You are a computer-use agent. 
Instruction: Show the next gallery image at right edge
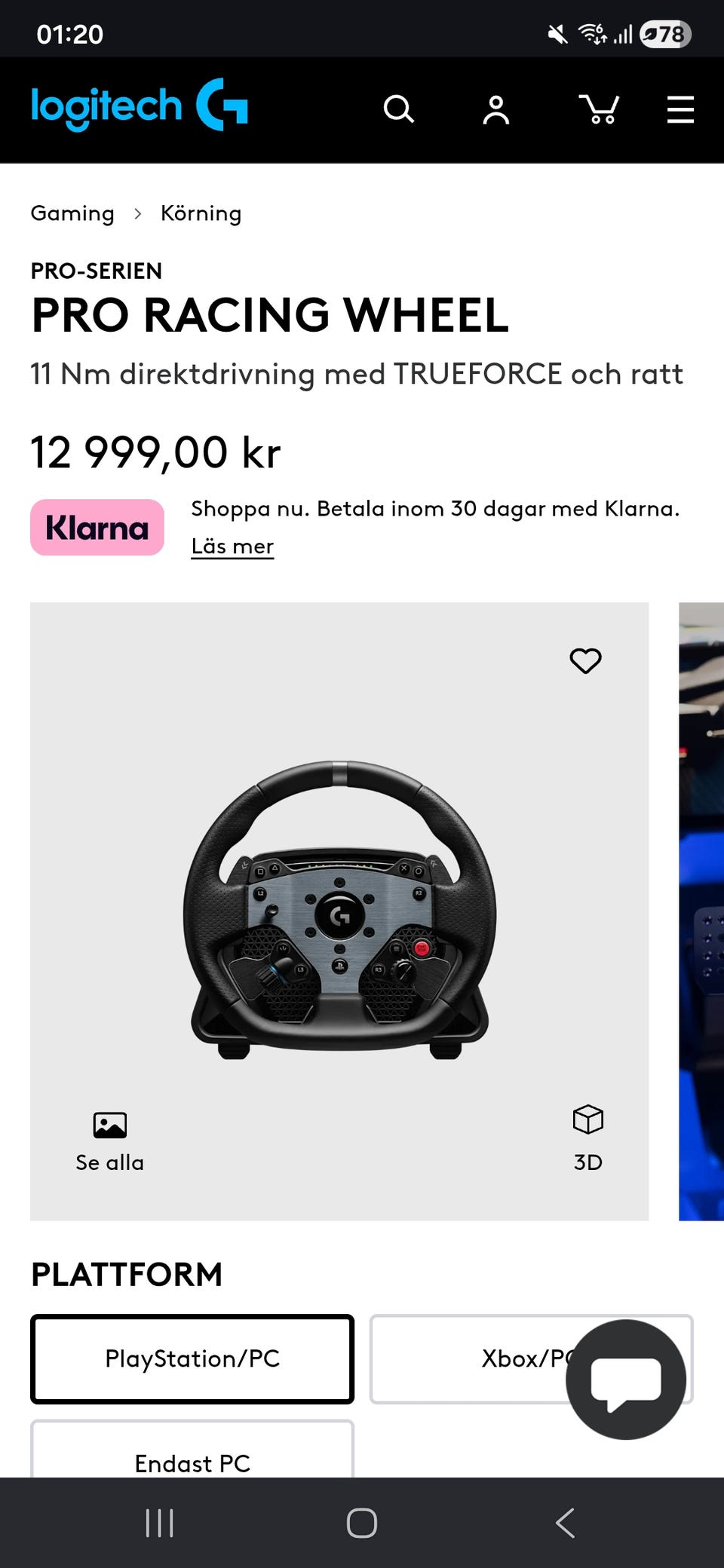point(701,911)
